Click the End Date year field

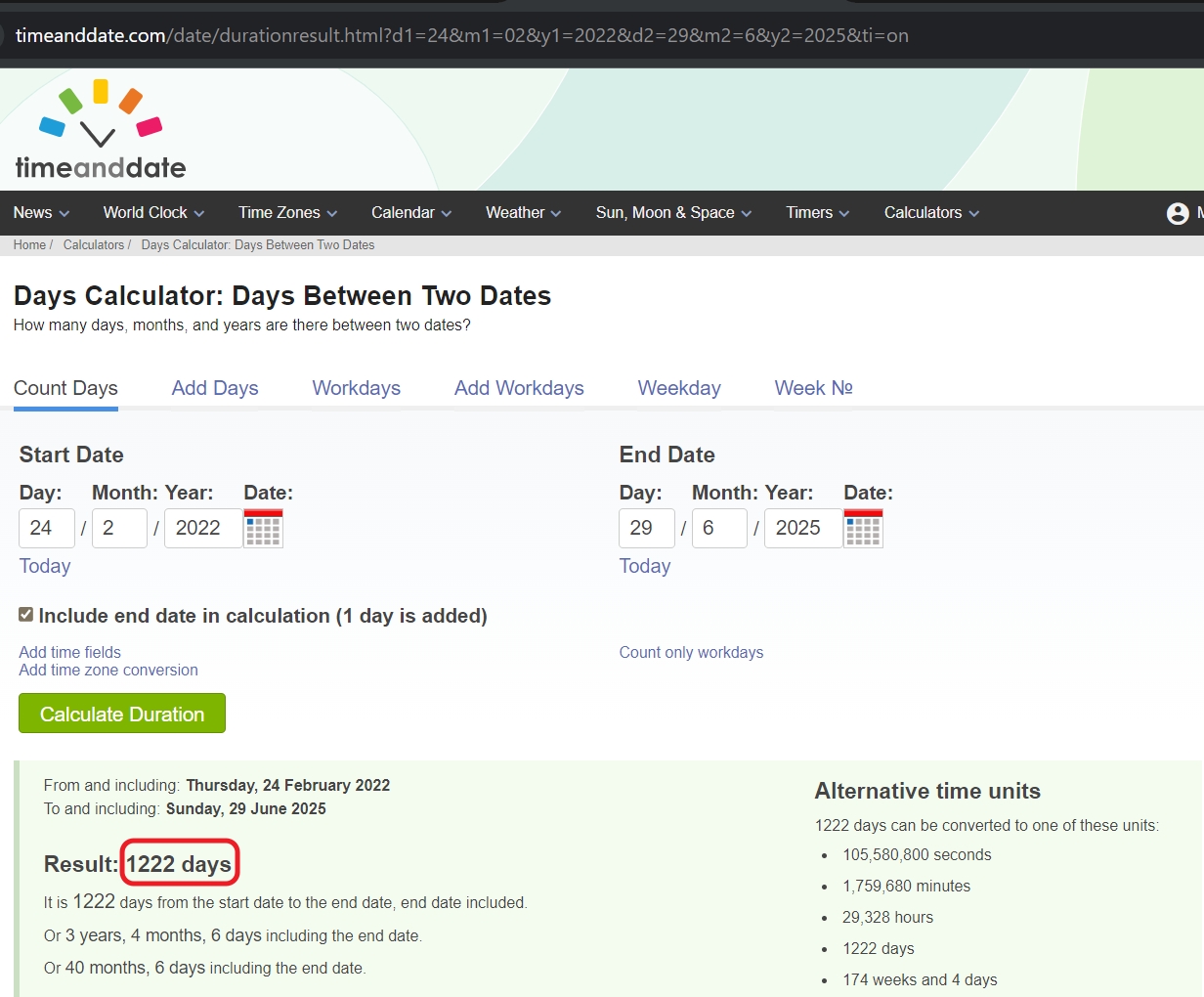[803, 528]
